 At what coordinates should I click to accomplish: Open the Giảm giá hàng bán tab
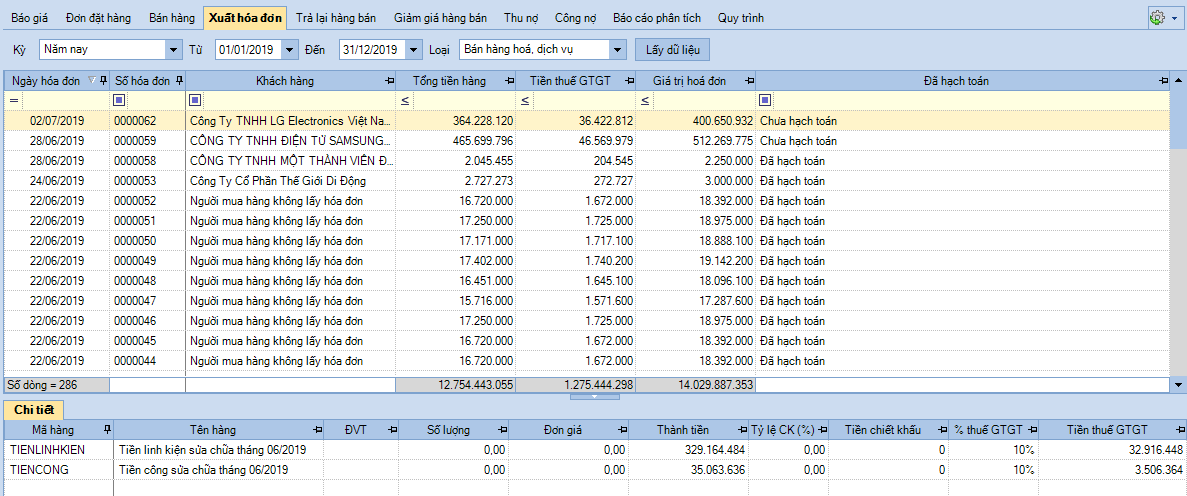coord(441,17)
